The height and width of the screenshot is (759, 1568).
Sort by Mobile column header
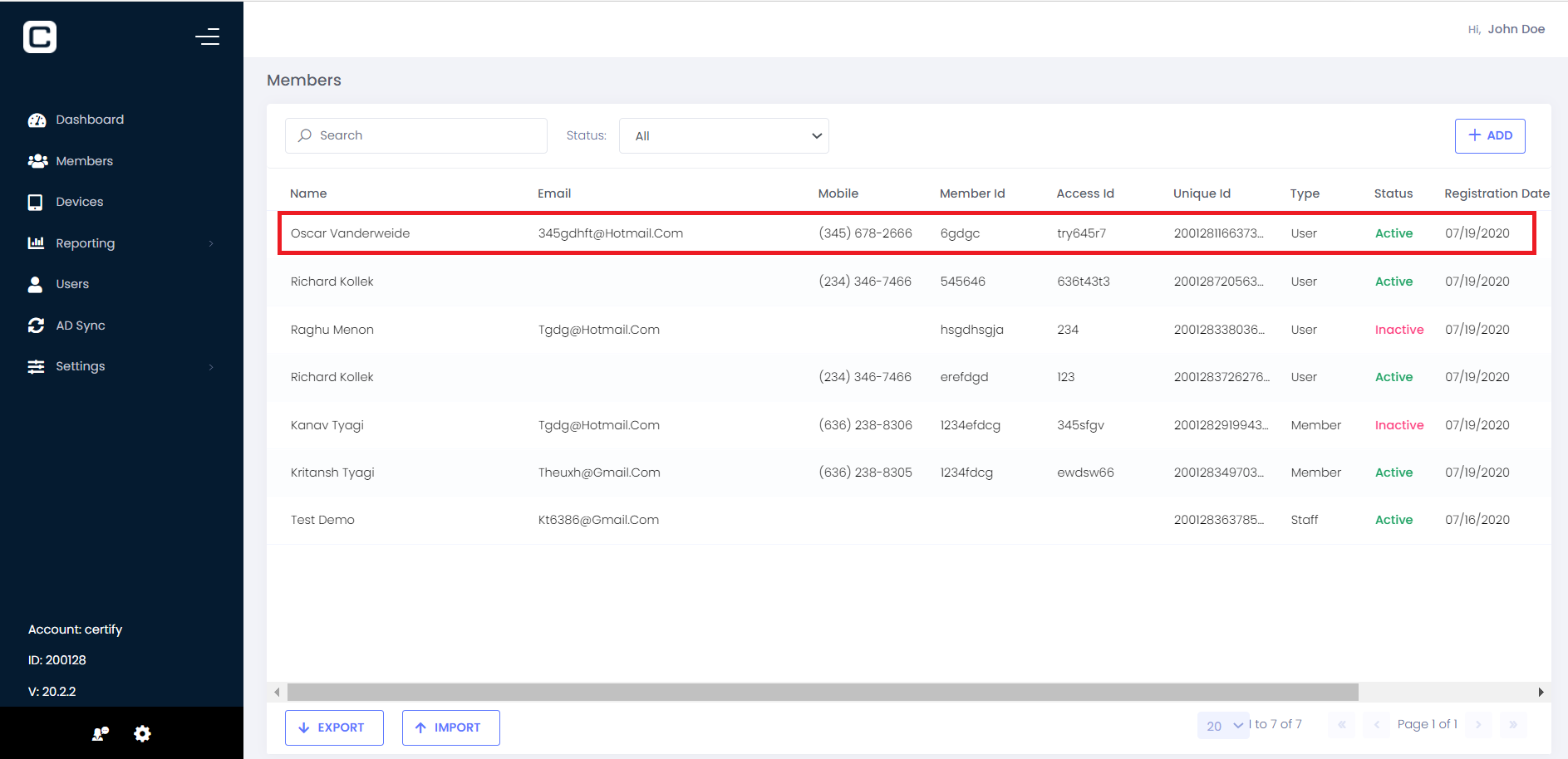pos(838,193)
